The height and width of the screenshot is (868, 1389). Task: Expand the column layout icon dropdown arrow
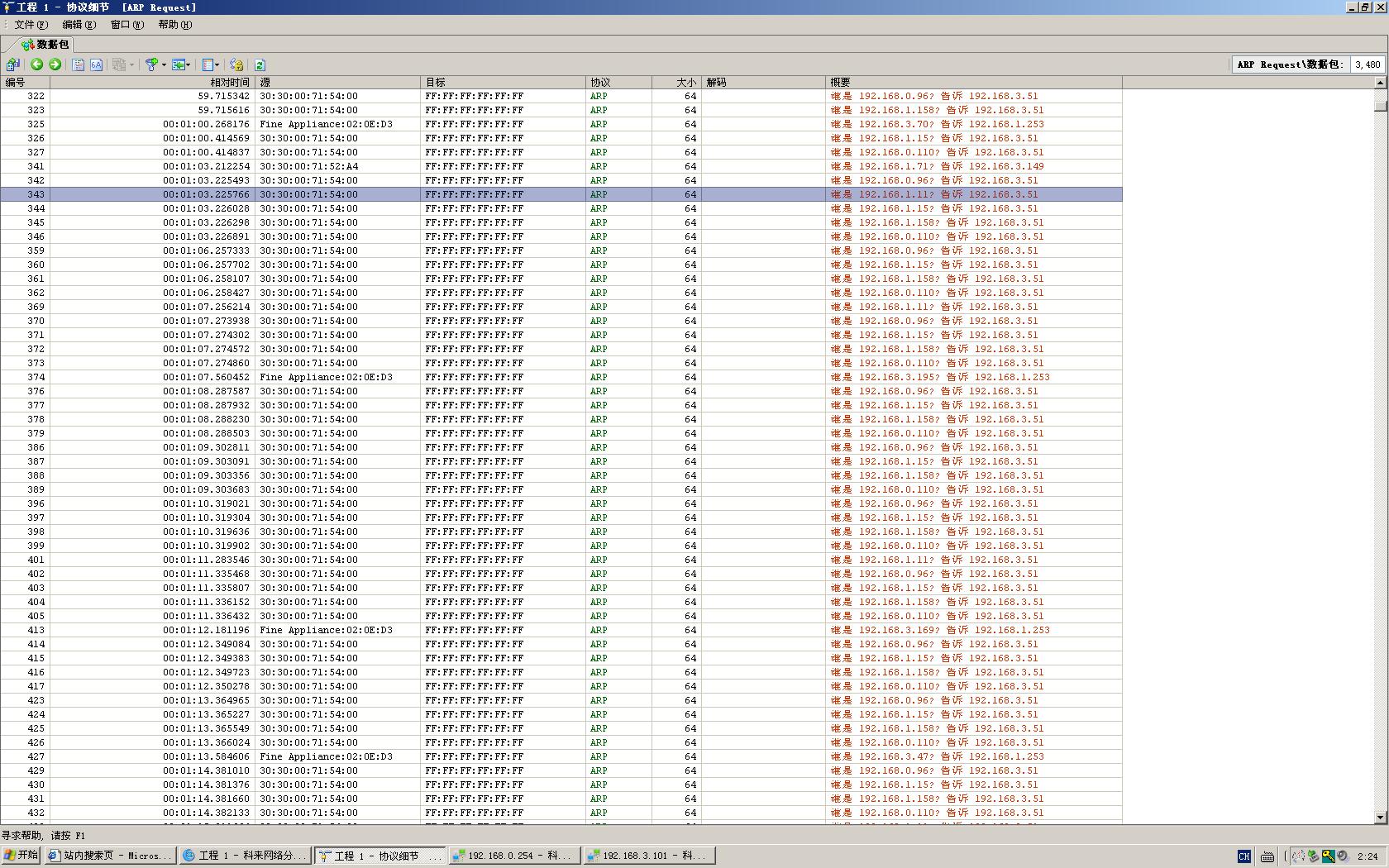[217, 64]
